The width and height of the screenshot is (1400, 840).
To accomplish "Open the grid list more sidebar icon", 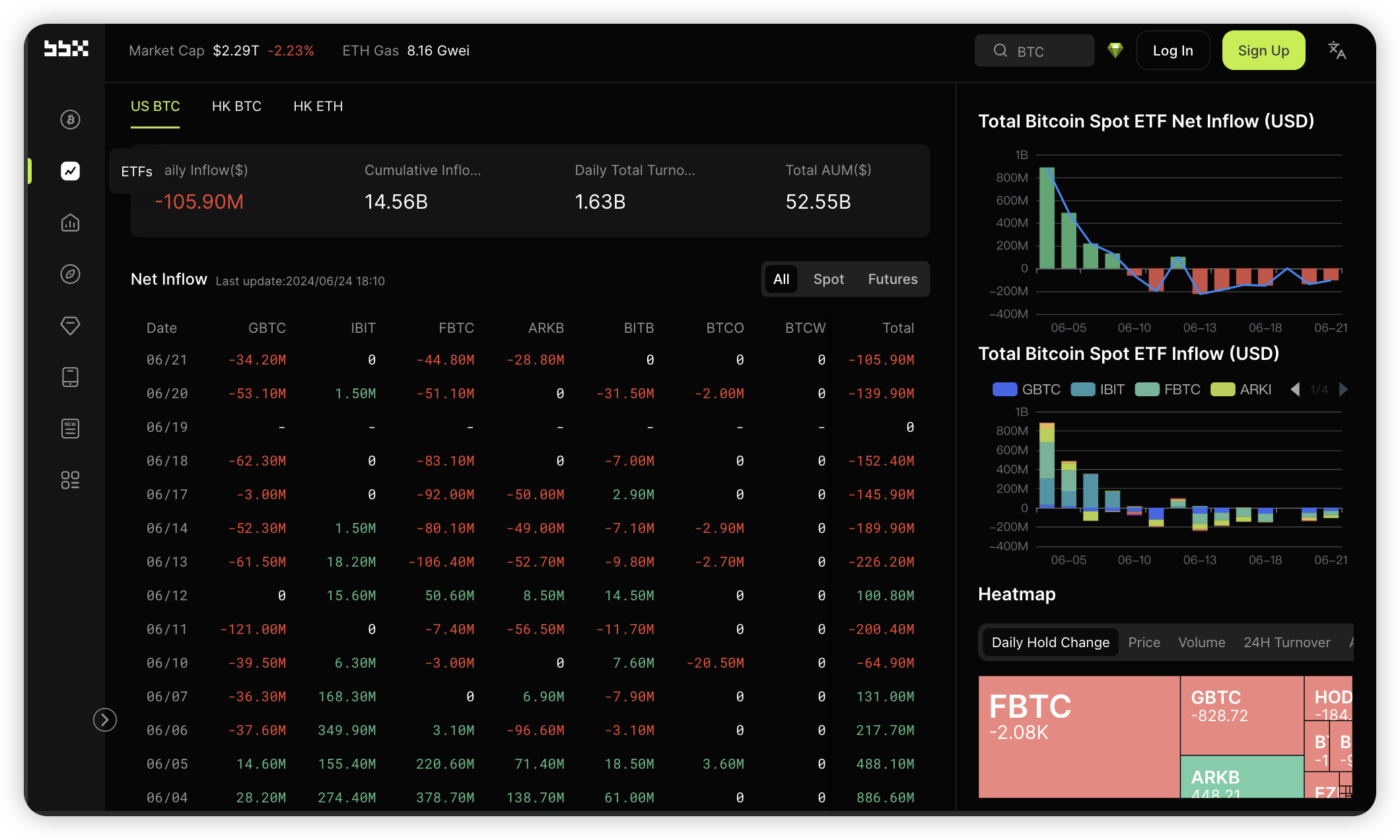I will [x=70, y=480].
